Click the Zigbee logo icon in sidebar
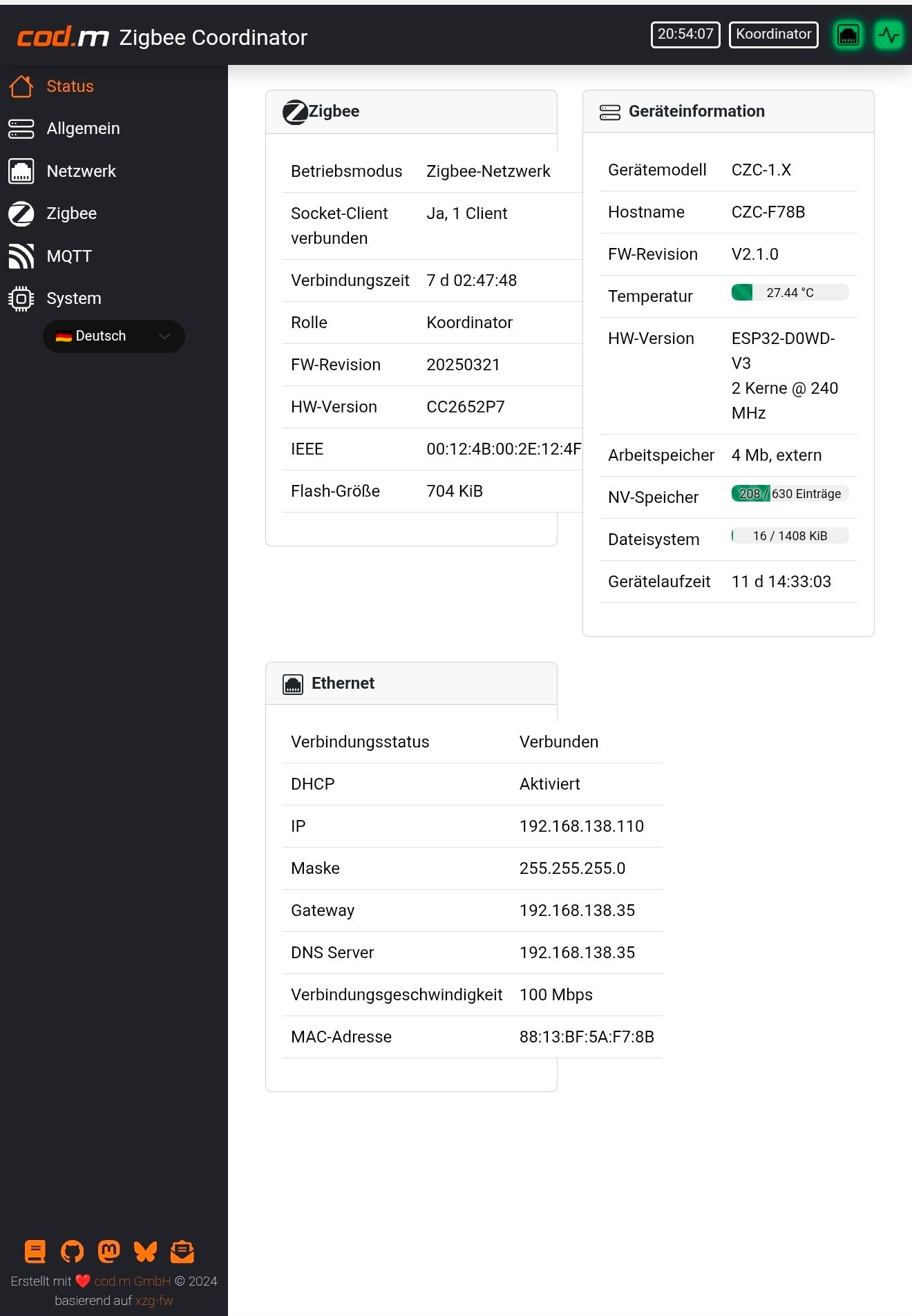Image resolution: width=912 pixels, height=1316 pixels. point(21,213)
